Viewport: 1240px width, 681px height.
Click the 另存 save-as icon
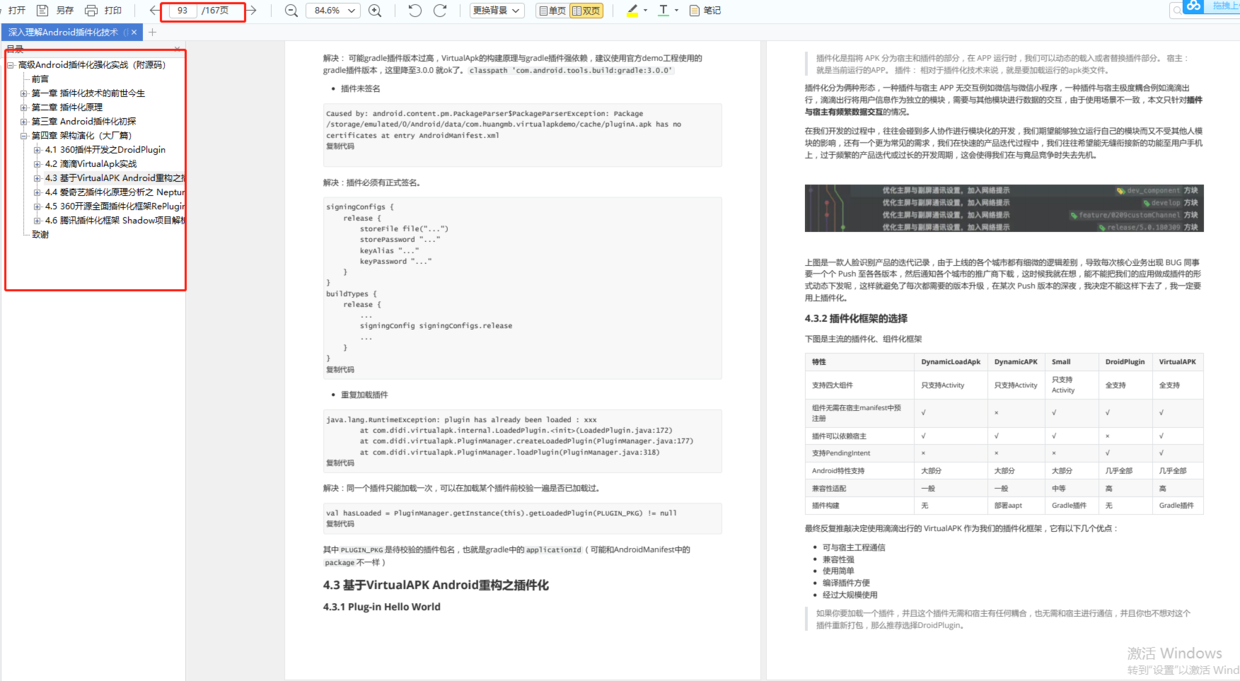(x=43, y=10)
